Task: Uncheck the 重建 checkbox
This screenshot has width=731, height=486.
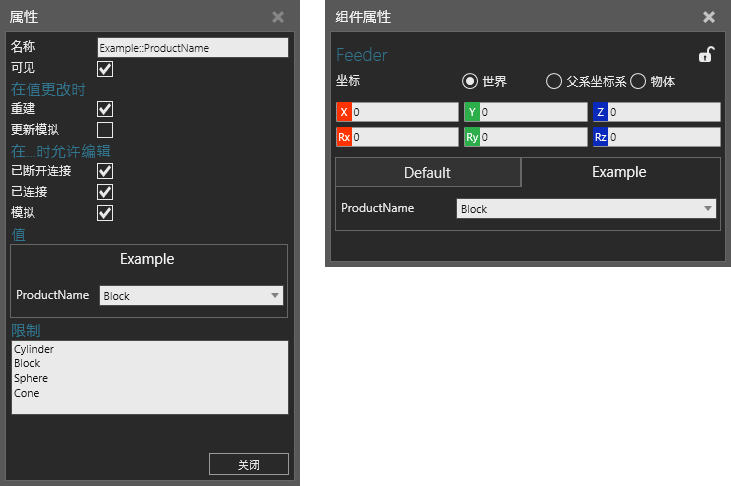Action: pos(105,109)
